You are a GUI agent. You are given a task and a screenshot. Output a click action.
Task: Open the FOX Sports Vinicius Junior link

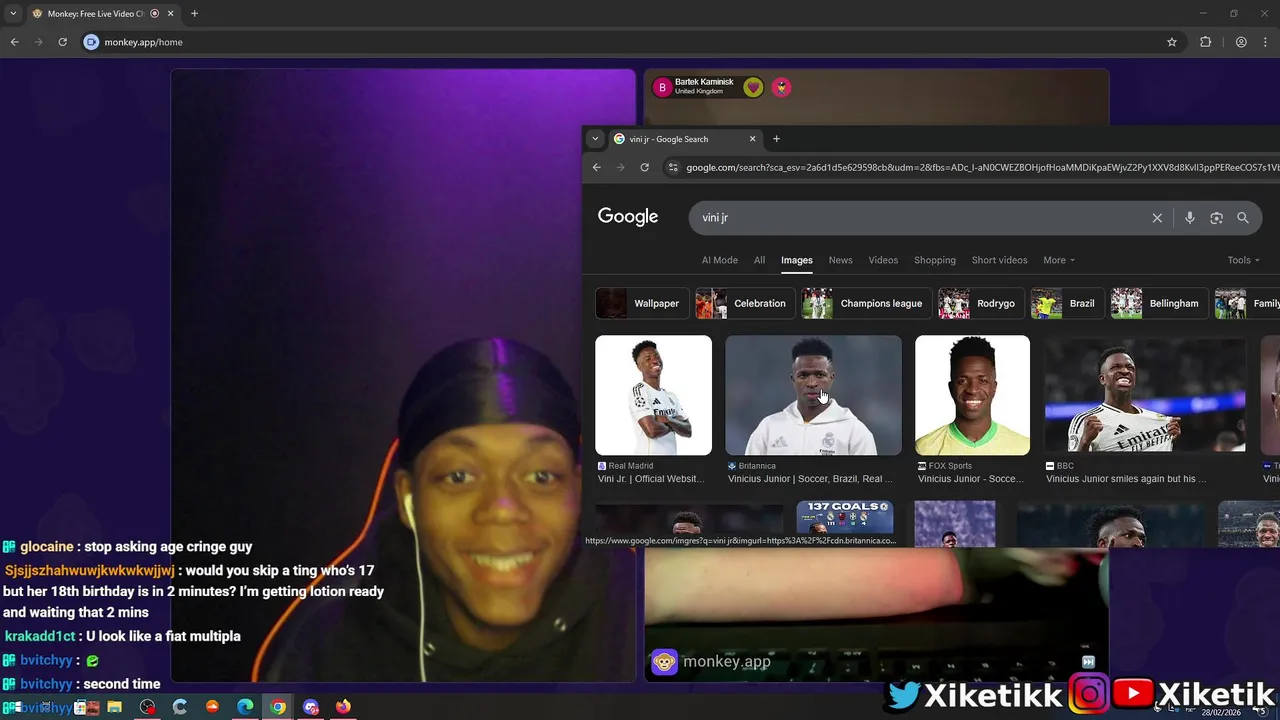point(971,479)
